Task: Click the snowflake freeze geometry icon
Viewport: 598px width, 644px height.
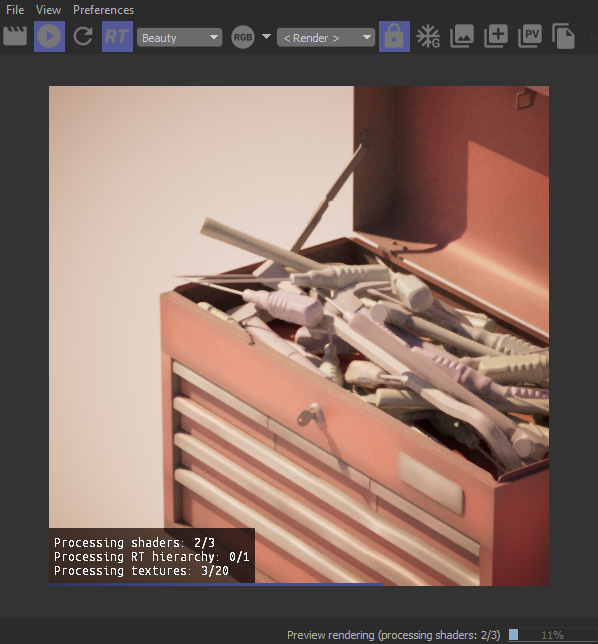Action: (428, 37)
